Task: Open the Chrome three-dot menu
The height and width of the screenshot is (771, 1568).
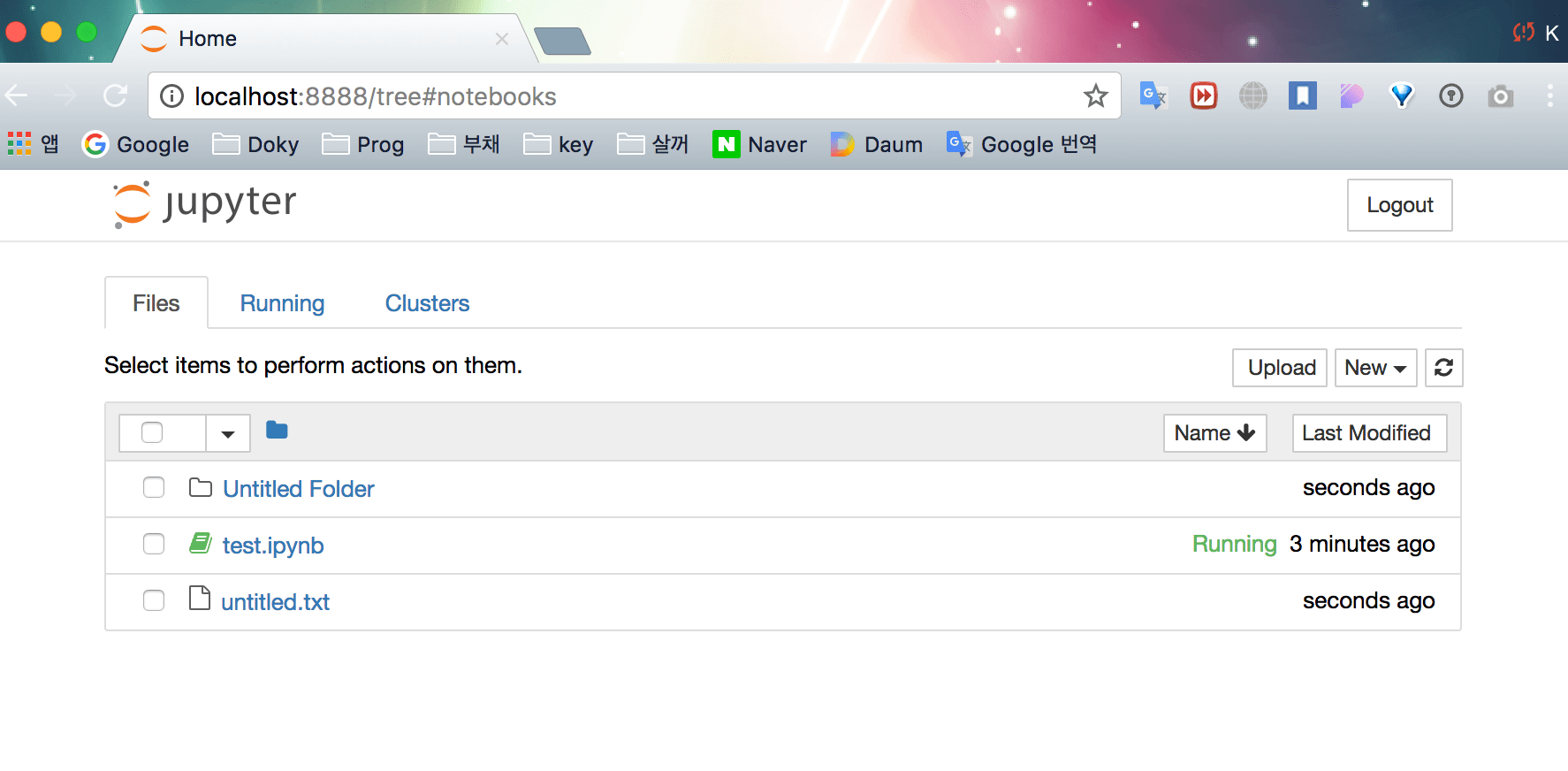Action: (1549, 95)
